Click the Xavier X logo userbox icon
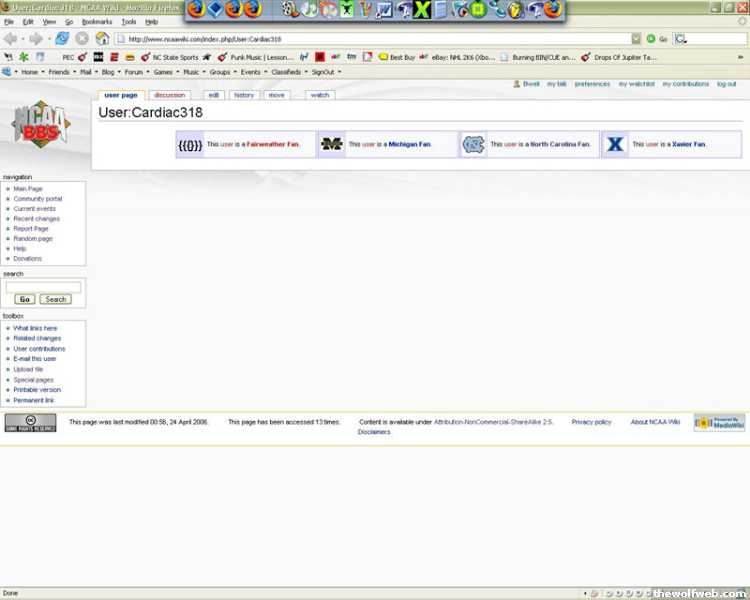750x600 pixels. click(x=615, y=144)
